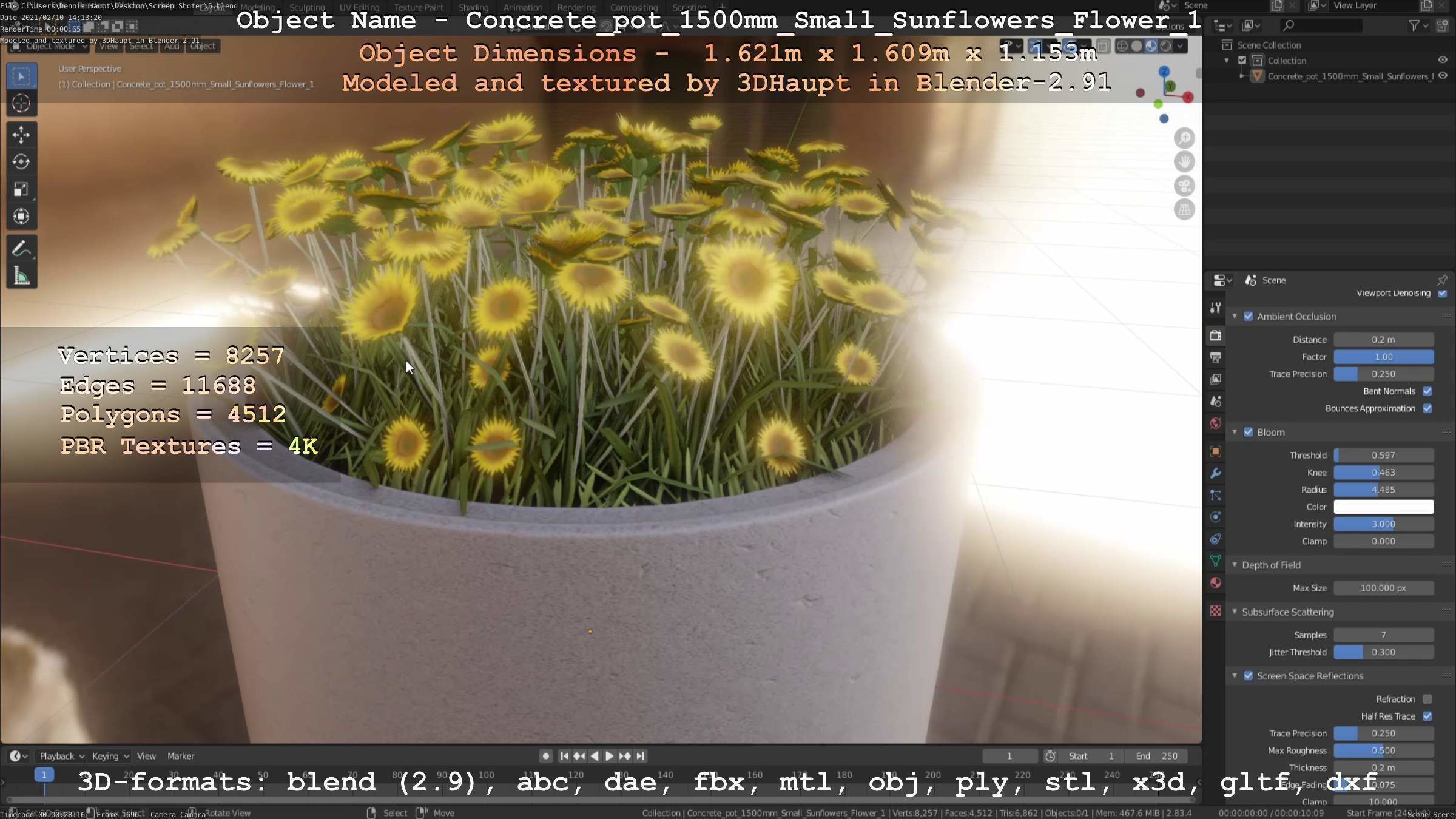Select the Annotate pencil tool
1456x819 pixels.
click(21, 249)
